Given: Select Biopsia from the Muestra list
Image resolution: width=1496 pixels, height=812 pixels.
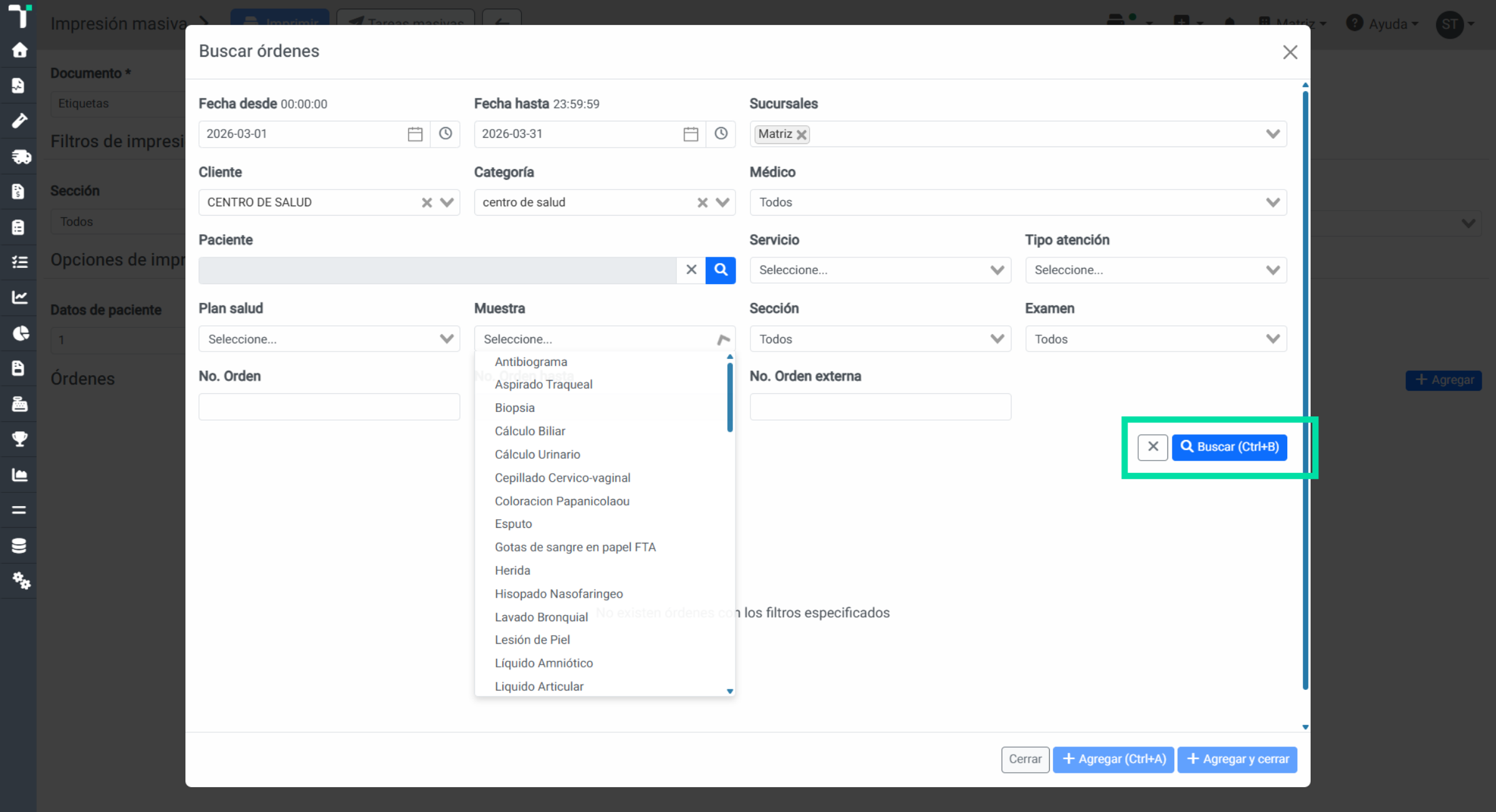Looking at the screenshot, I should 515,408.
